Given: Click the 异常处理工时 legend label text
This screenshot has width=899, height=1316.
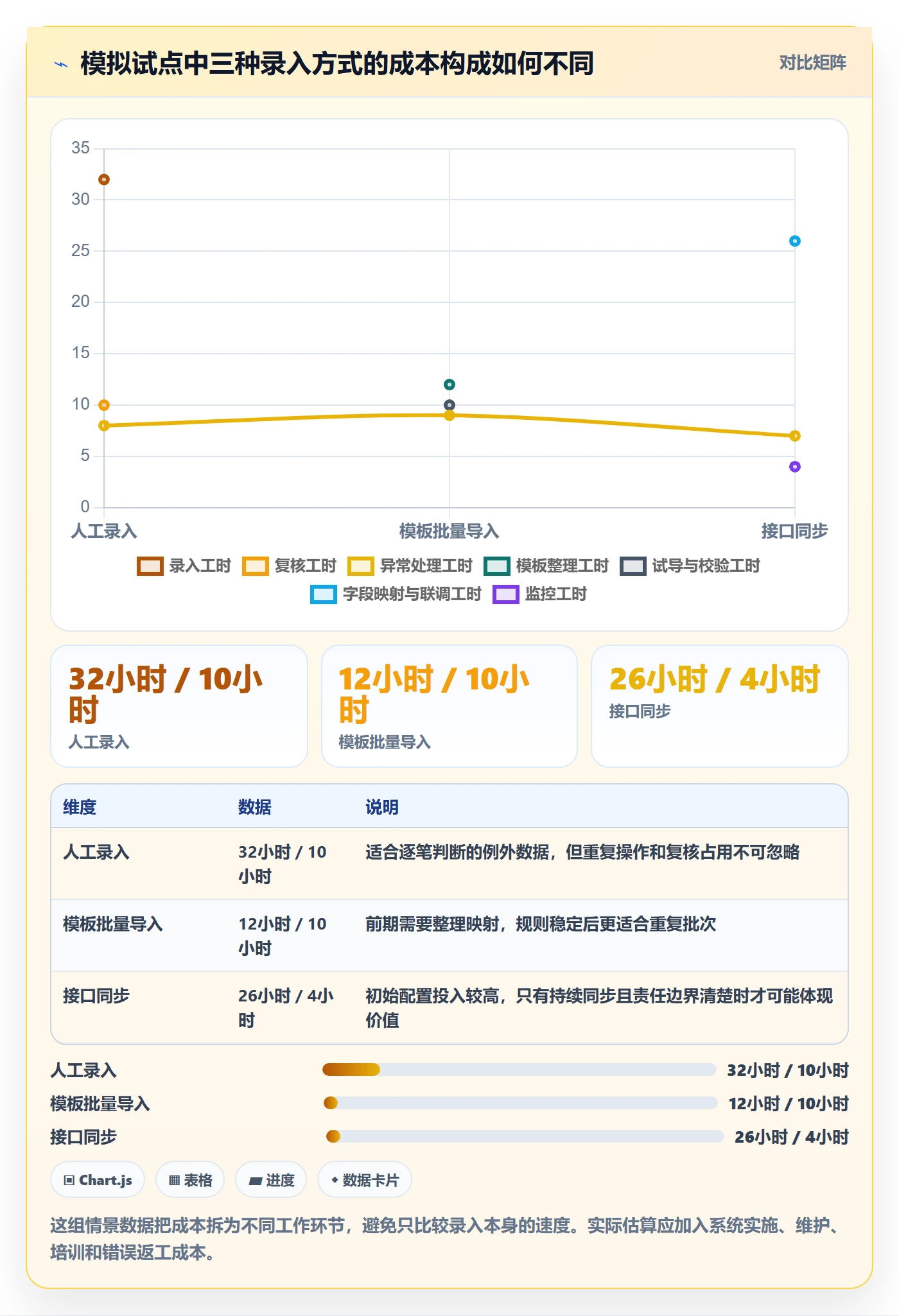Looking at the screenshot, I should (426, 566).
